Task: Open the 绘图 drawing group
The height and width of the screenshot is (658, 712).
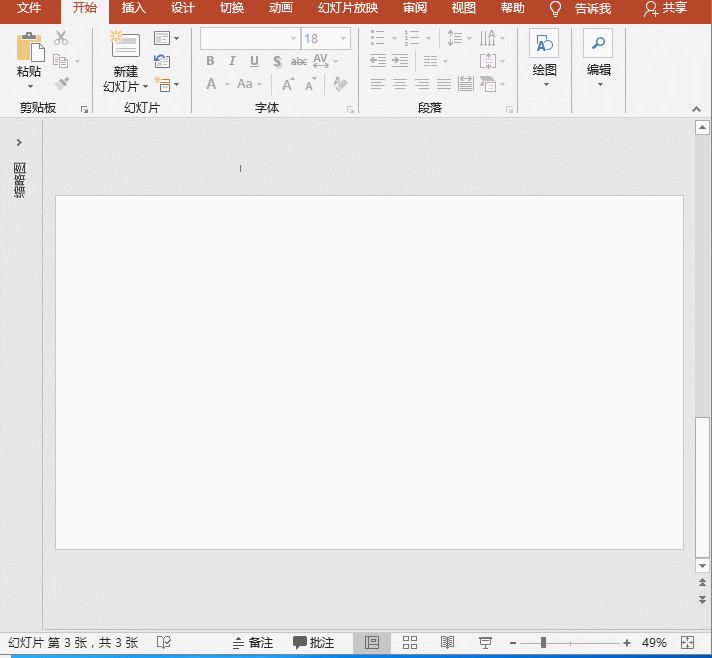Action: tap(544, 58)
